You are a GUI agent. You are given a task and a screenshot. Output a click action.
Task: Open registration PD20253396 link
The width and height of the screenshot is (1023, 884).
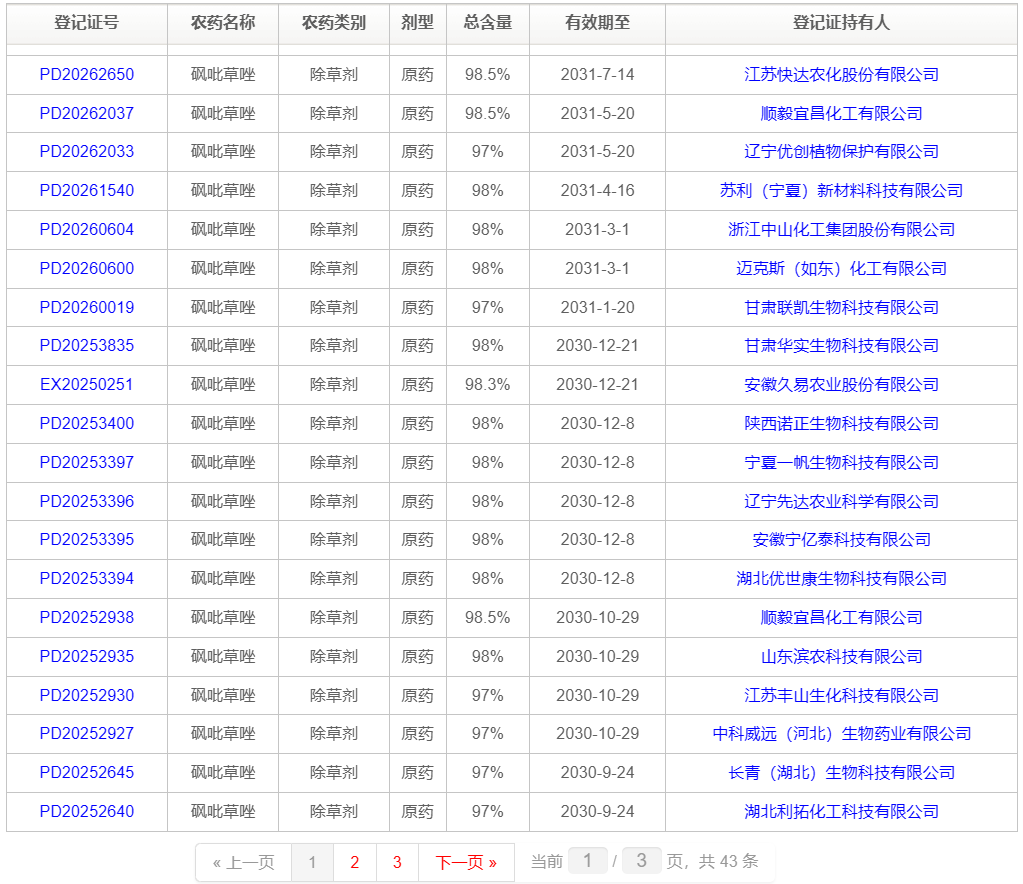click(87, 501)
